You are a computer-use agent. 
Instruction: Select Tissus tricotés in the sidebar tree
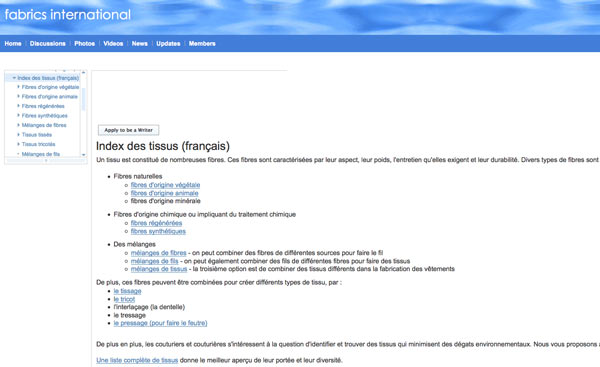coord(38,144)
